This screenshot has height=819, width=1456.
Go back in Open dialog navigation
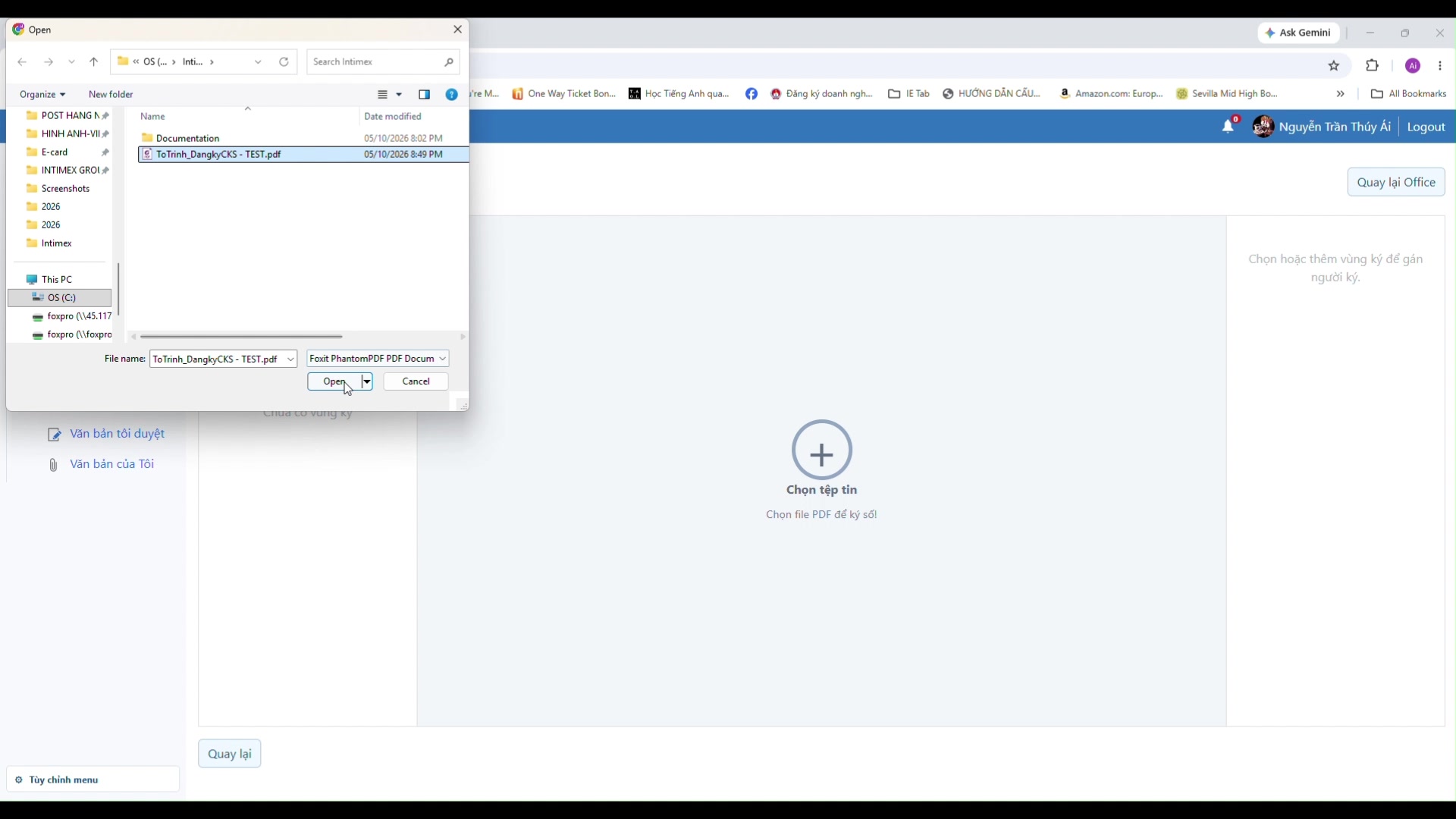coord(22,62)
